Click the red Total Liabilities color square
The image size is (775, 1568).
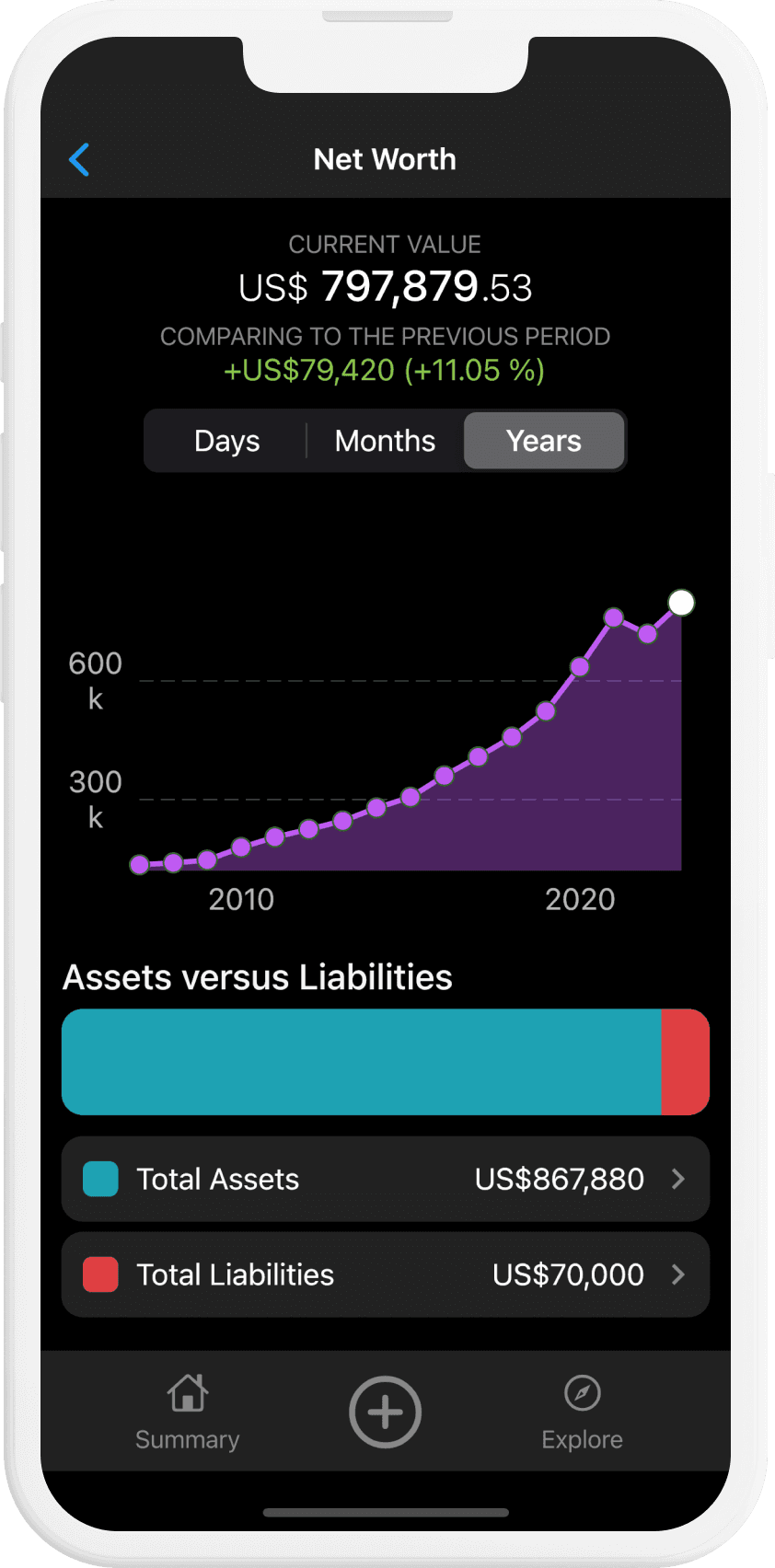[100, 1274]
